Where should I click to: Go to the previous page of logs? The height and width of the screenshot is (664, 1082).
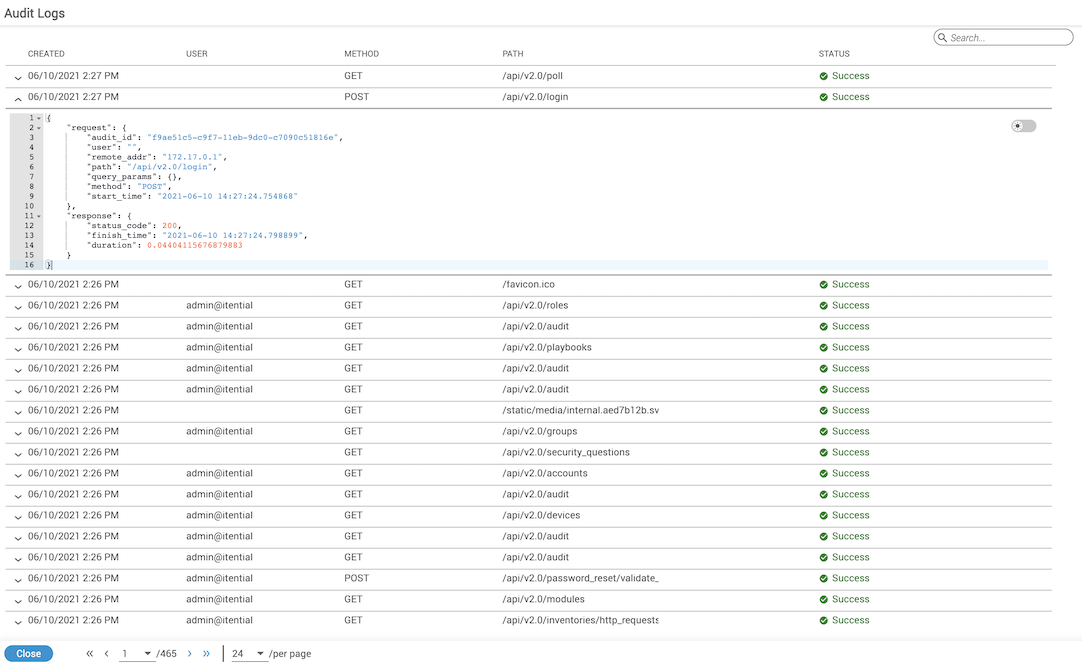point(106,654)
